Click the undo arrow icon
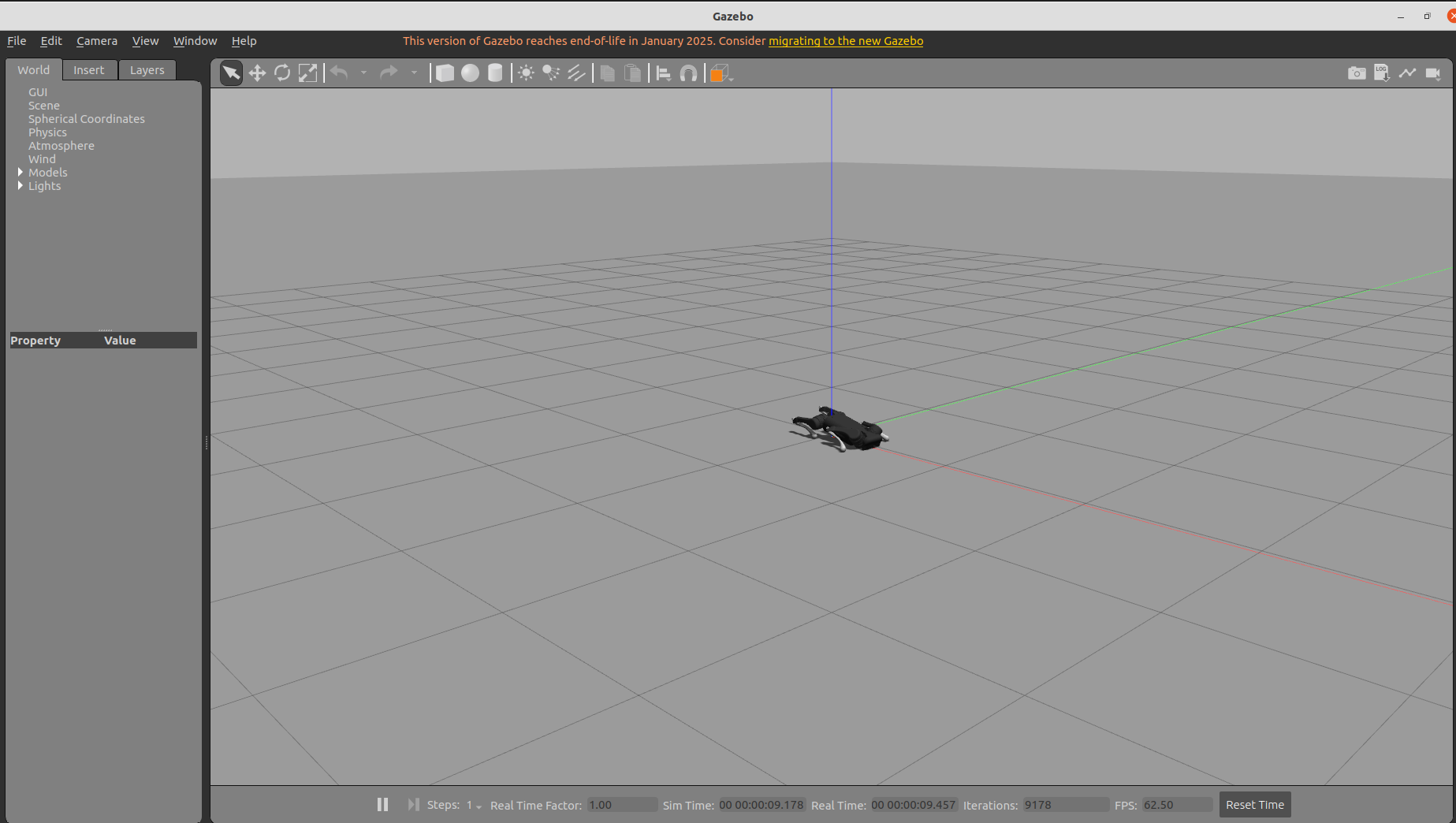 pyautogui.click(x=339, y=73)
